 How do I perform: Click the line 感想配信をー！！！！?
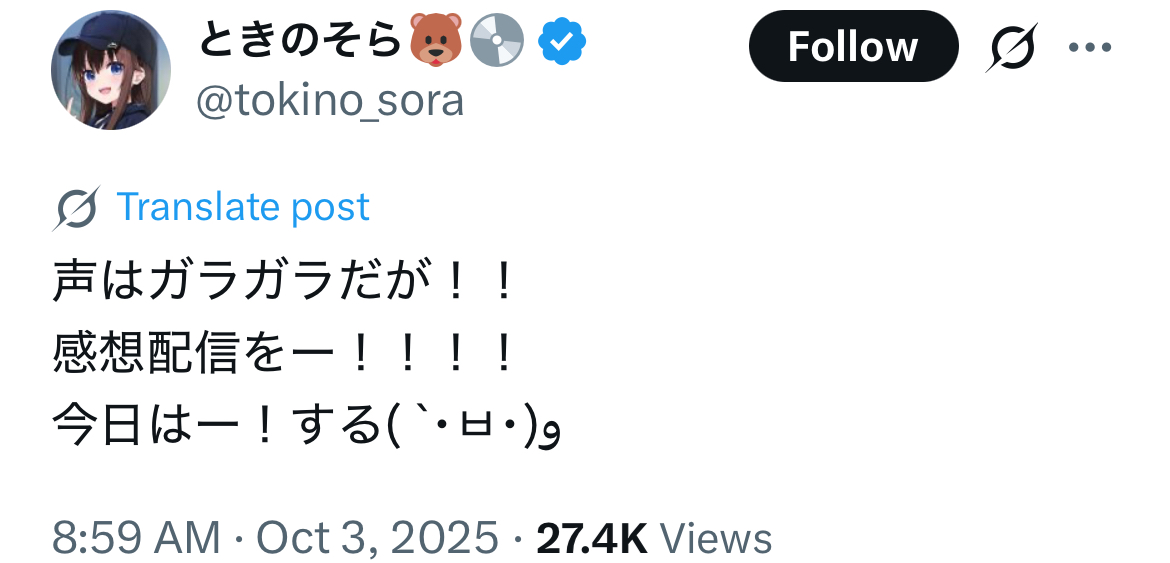[284, 356]
